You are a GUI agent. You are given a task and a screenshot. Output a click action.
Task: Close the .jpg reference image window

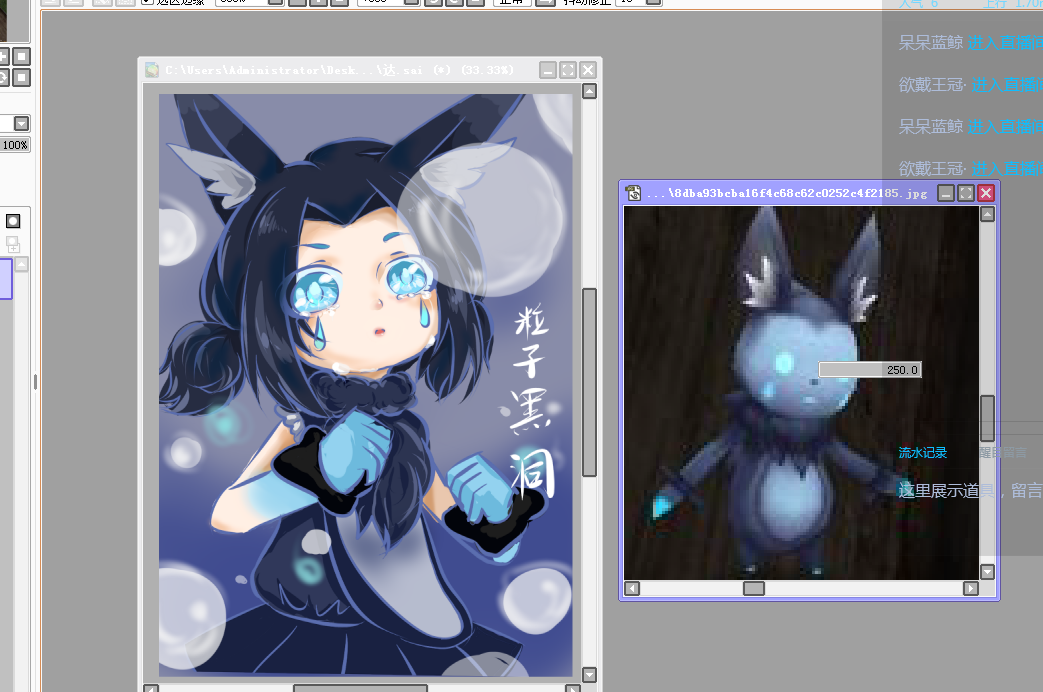pos(986,193)
